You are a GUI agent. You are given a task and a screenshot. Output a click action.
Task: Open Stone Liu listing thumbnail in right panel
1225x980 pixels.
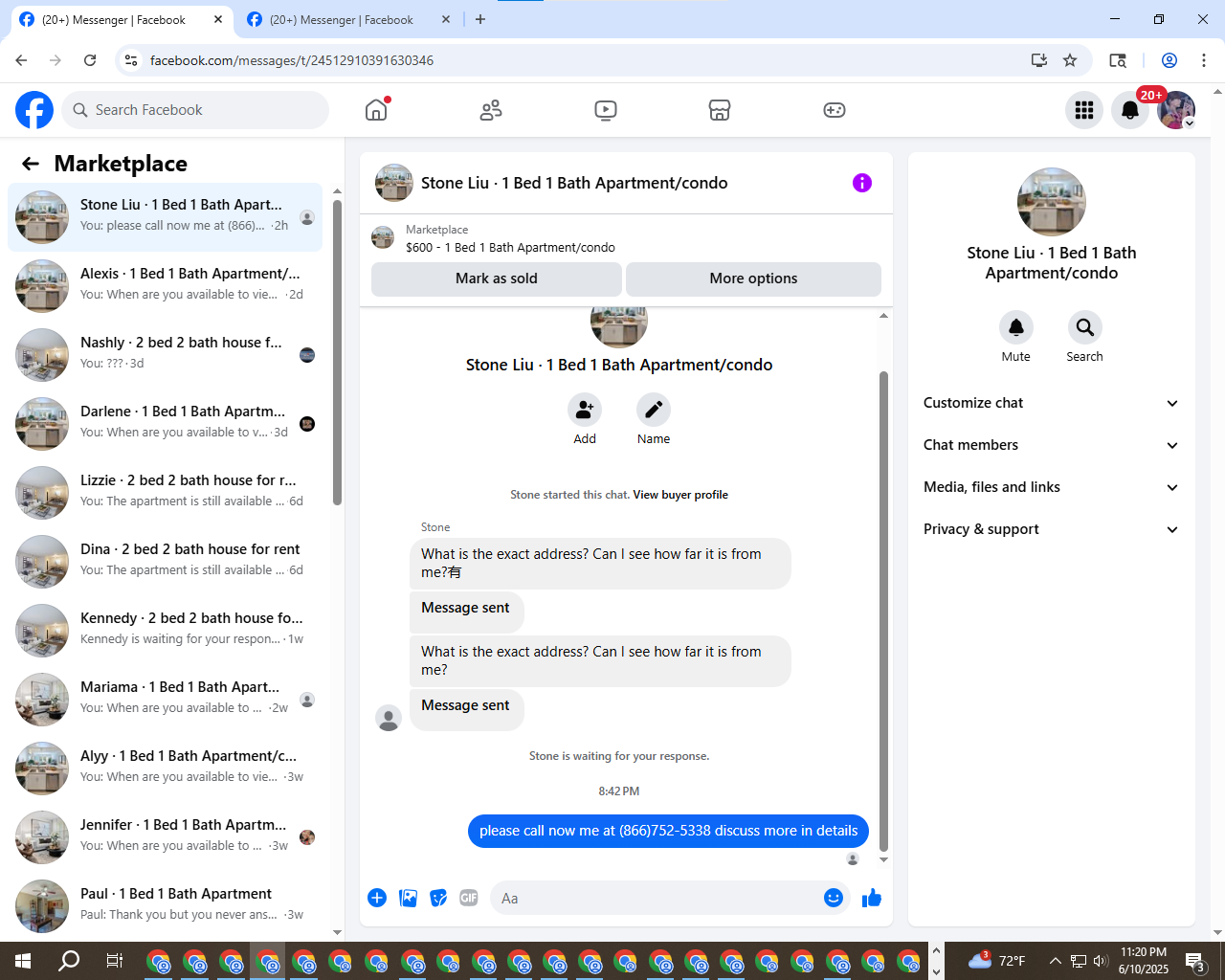1051,202
